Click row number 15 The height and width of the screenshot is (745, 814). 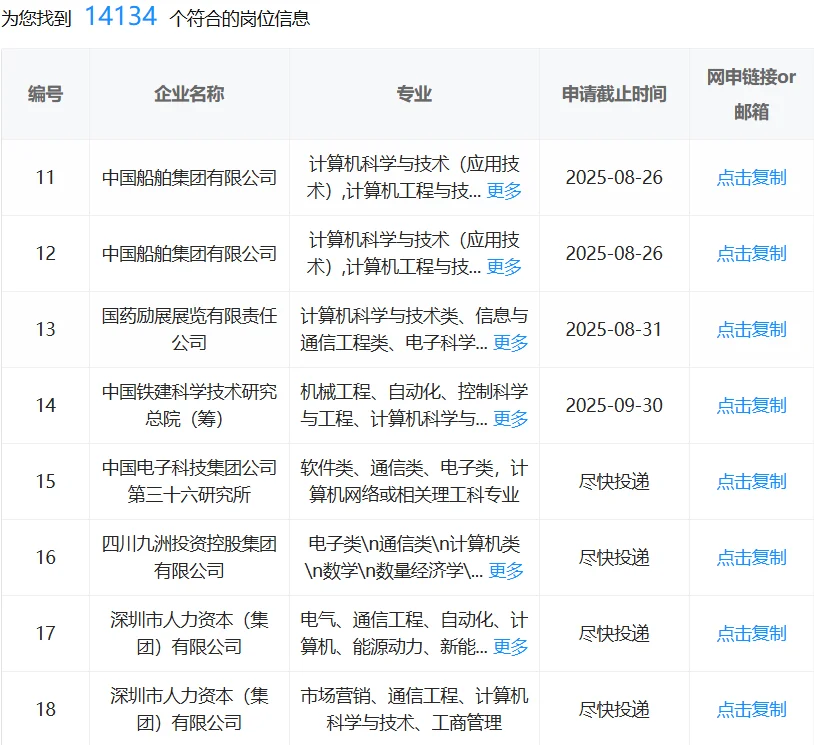[45, 481]
